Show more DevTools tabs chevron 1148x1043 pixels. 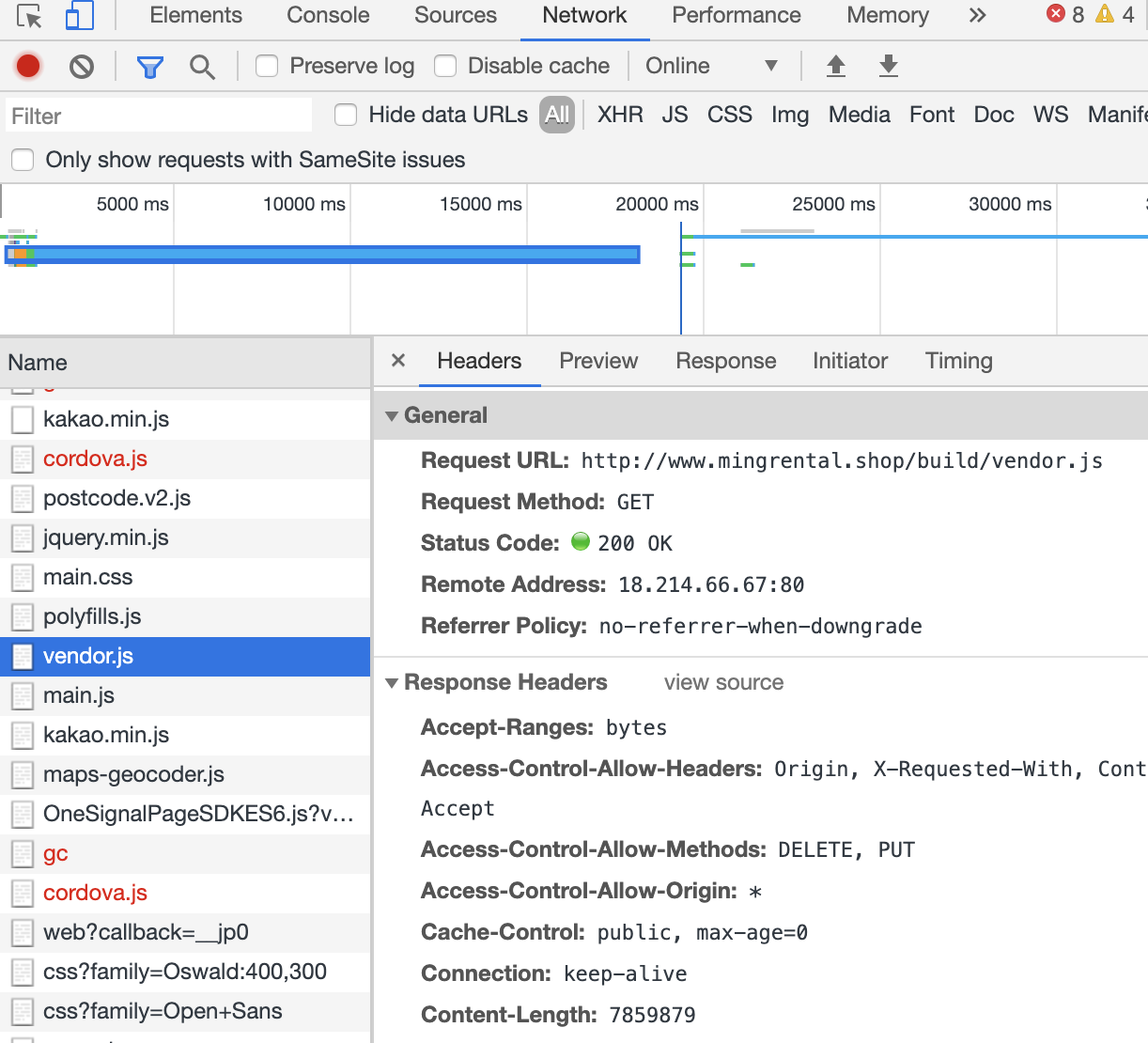point(978,15)
